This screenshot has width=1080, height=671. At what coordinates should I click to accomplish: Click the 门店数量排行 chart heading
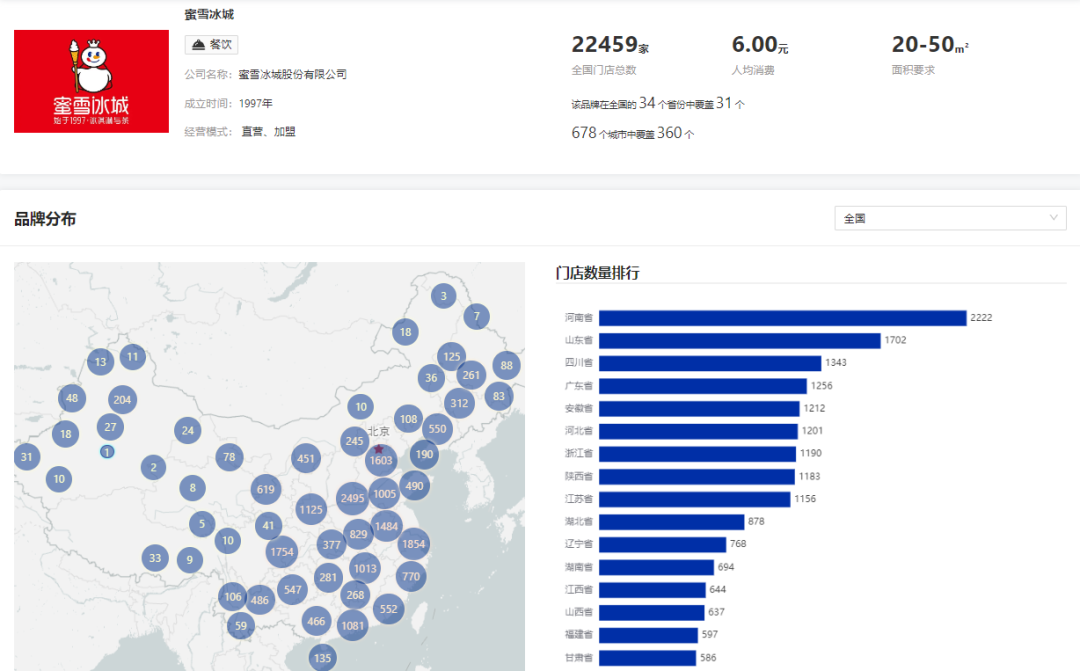click(x=598, y=273)
